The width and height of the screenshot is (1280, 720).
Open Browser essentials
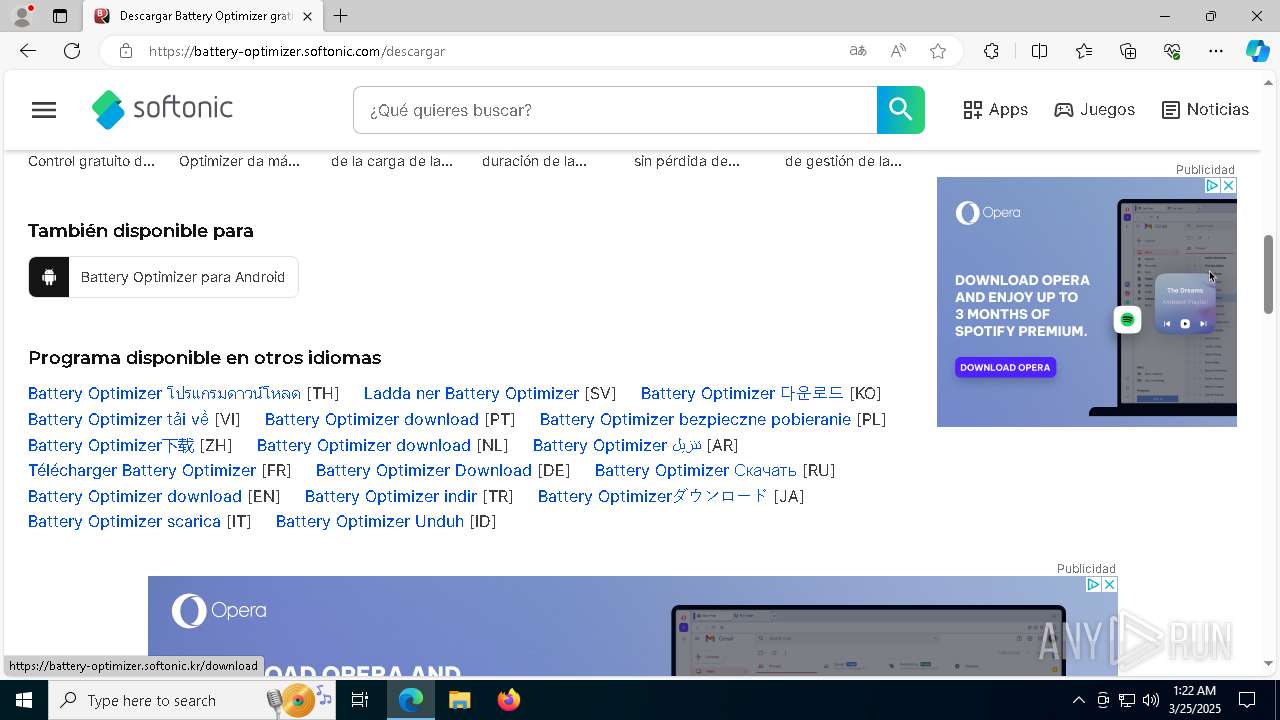coord(1172,51)
